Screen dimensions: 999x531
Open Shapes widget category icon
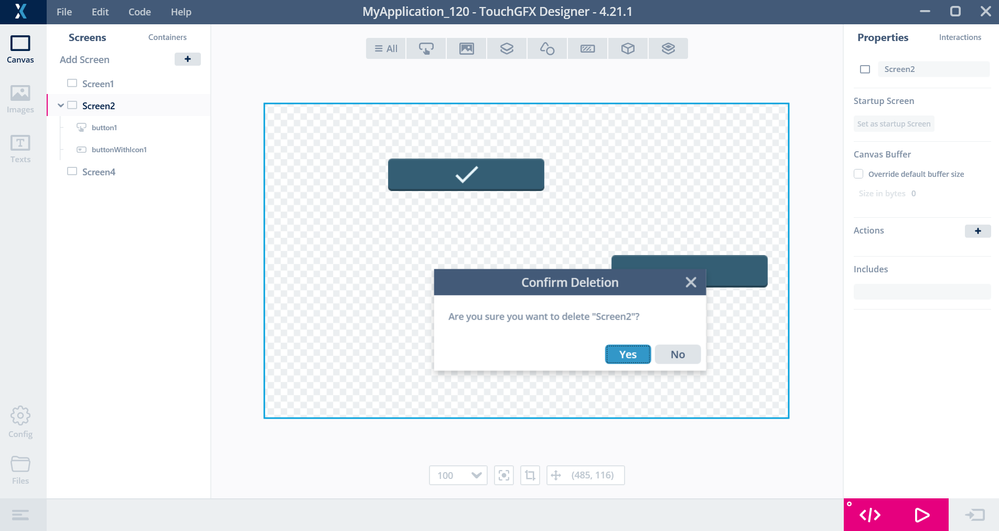tap(547, 48)
